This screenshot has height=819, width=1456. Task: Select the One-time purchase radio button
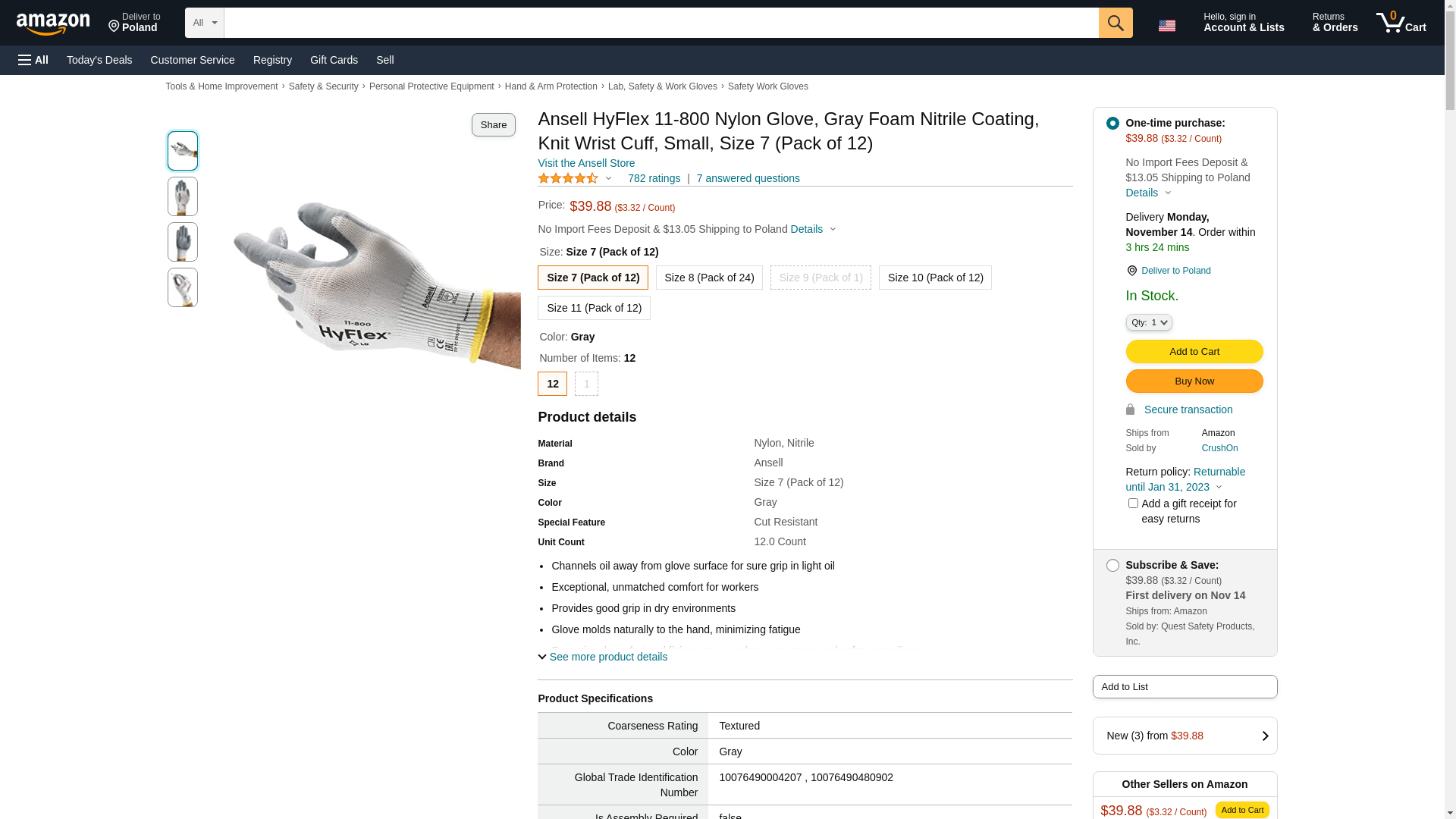click(x=1112, y=123)
